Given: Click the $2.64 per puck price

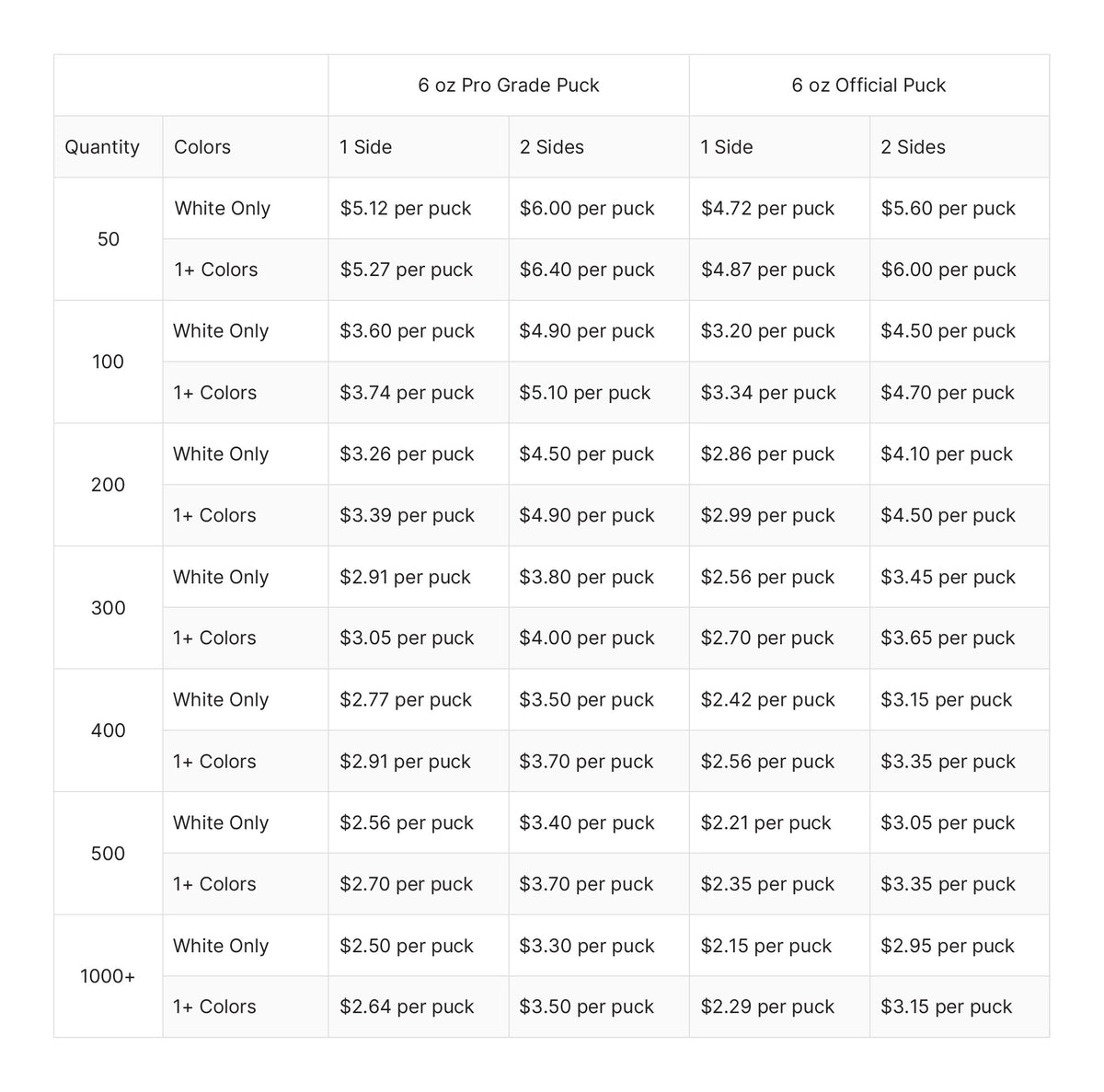Looking at the screenshot, I should (407, 1007).
